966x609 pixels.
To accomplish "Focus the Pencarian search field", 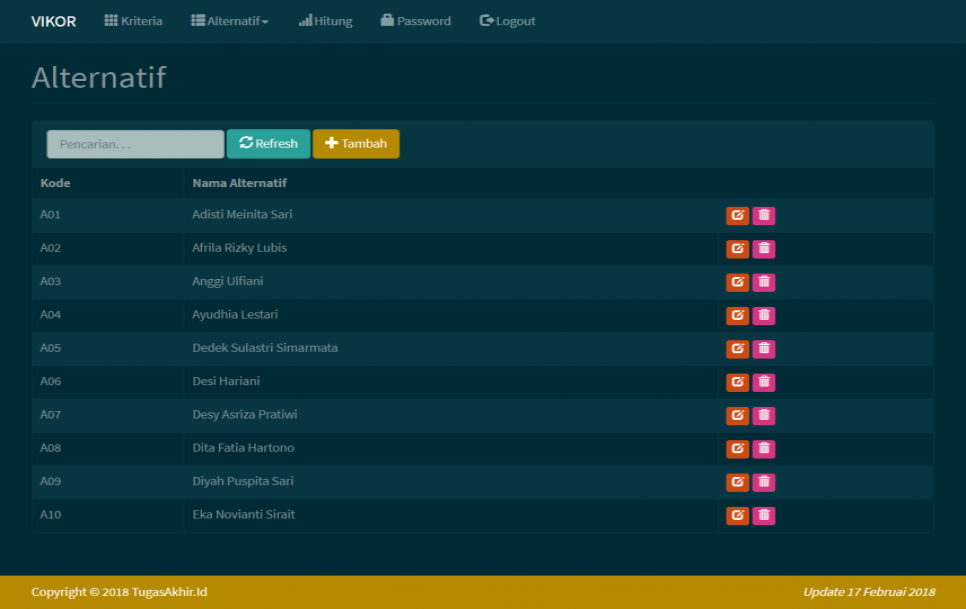I will (x=135, y=144).
